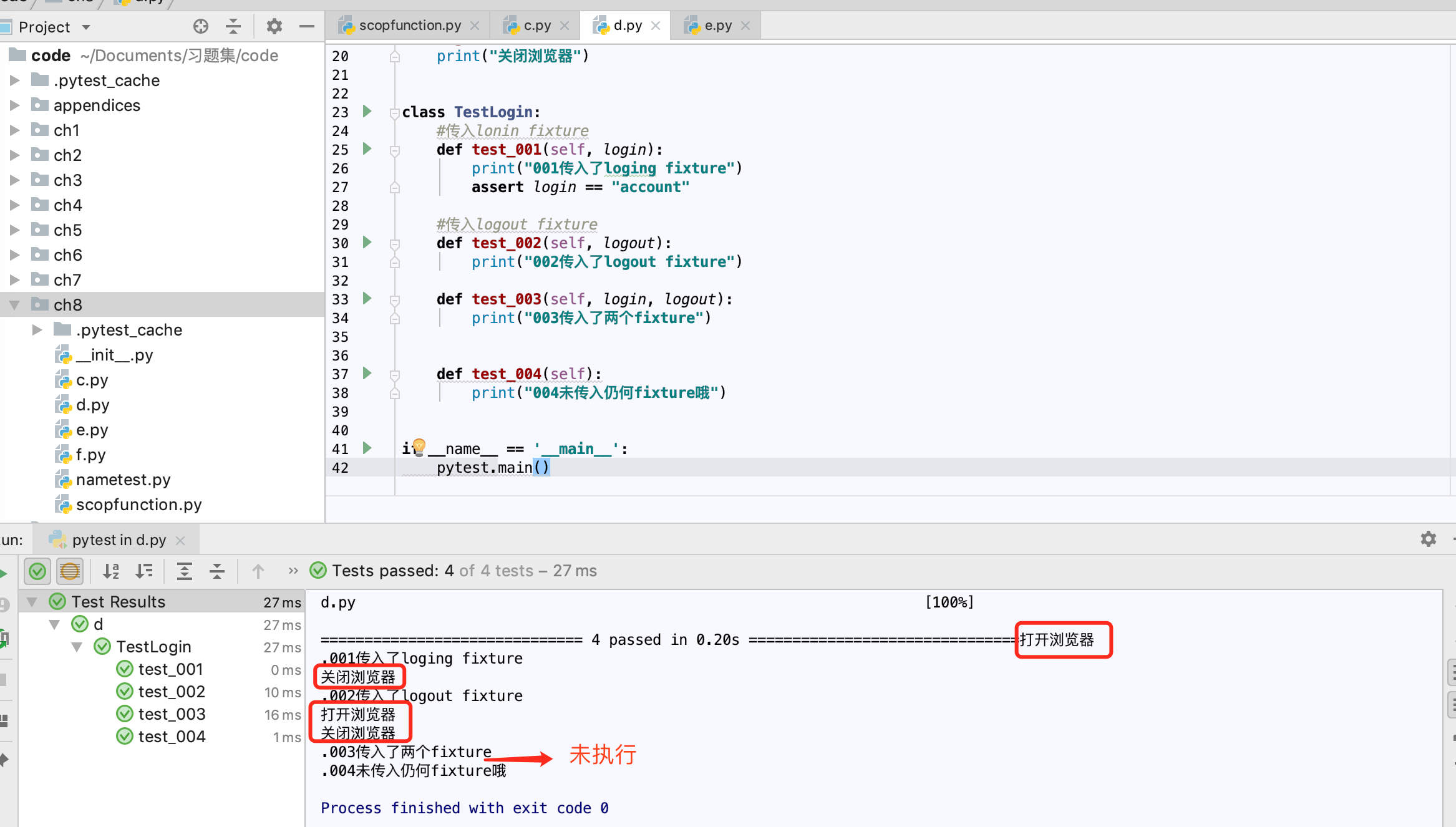The height and width of the screenshot is (827, 1456).
Task: Toggle sort by duration button
Action: click(x=144, y=571)
